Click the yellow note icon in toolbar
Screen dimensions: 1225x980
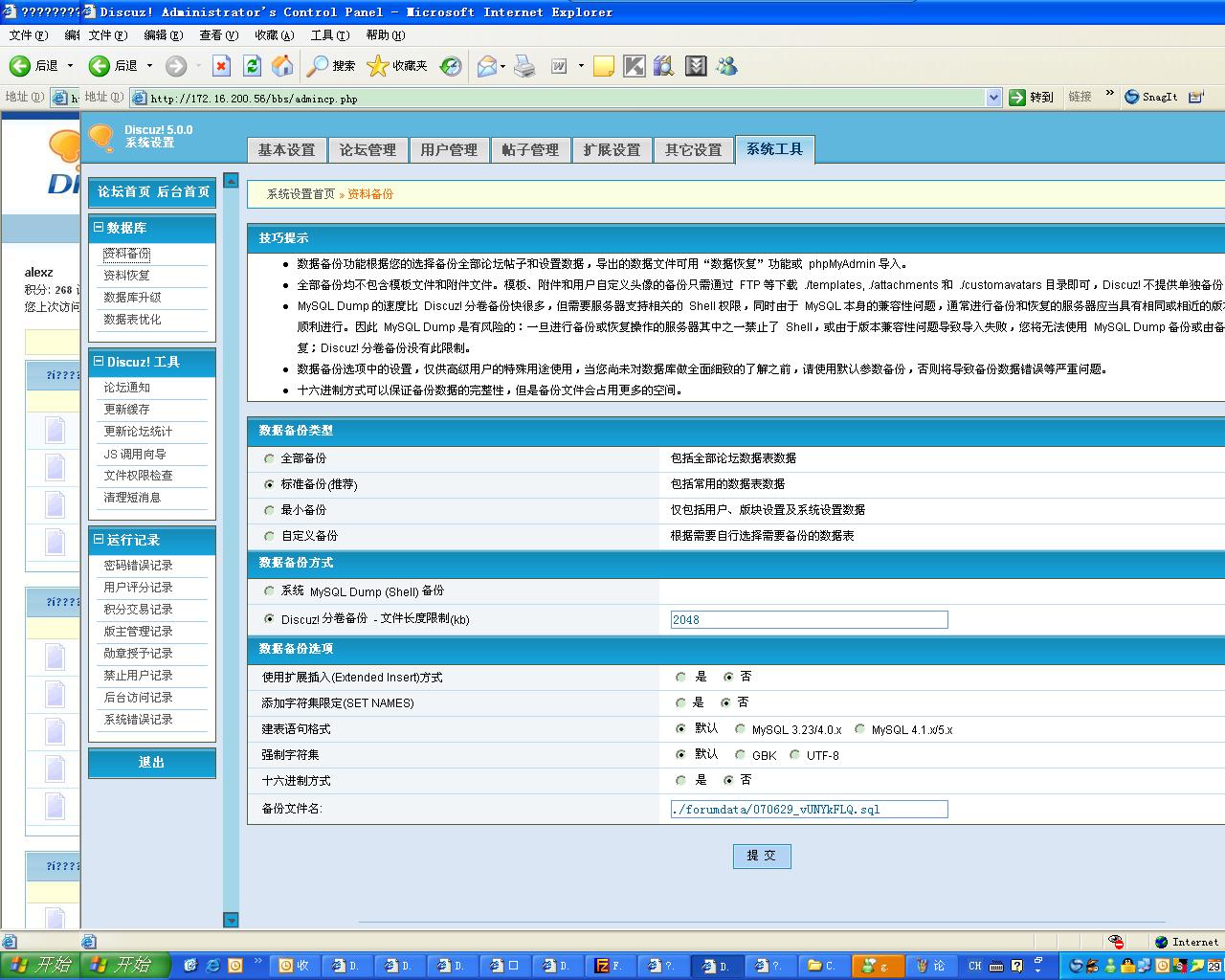[604, 66]
